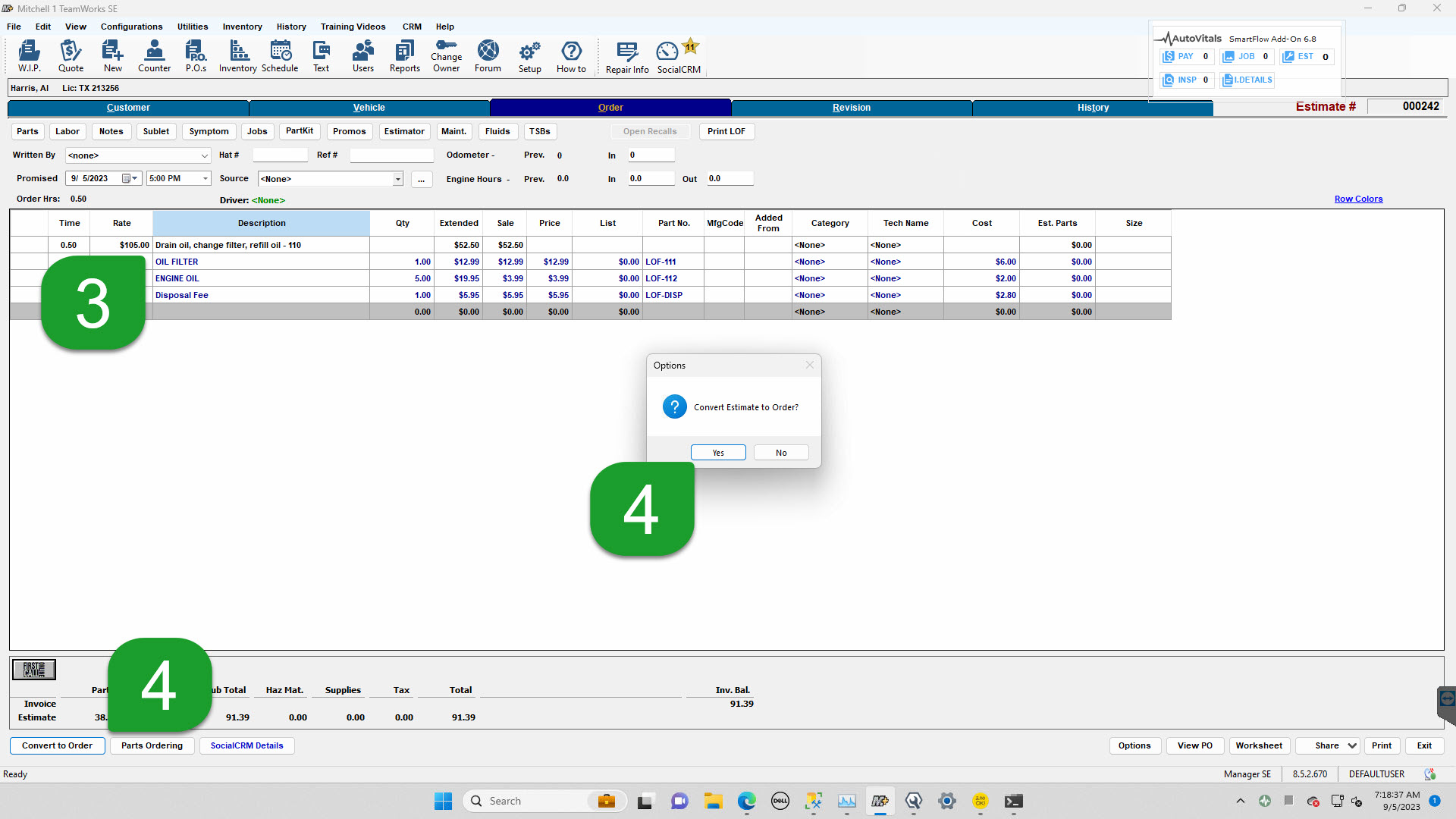Image resolution: width=1456 pixels, height=819 pixels.
Task: Open Microsoft Edge from the taskbar
Action: tap(747, 801)
